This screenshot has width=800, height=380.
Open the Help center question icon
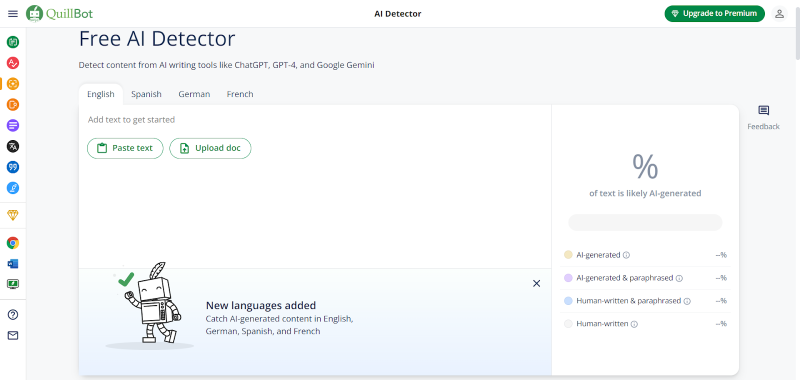pyautogui.click(x=13, y=315)
